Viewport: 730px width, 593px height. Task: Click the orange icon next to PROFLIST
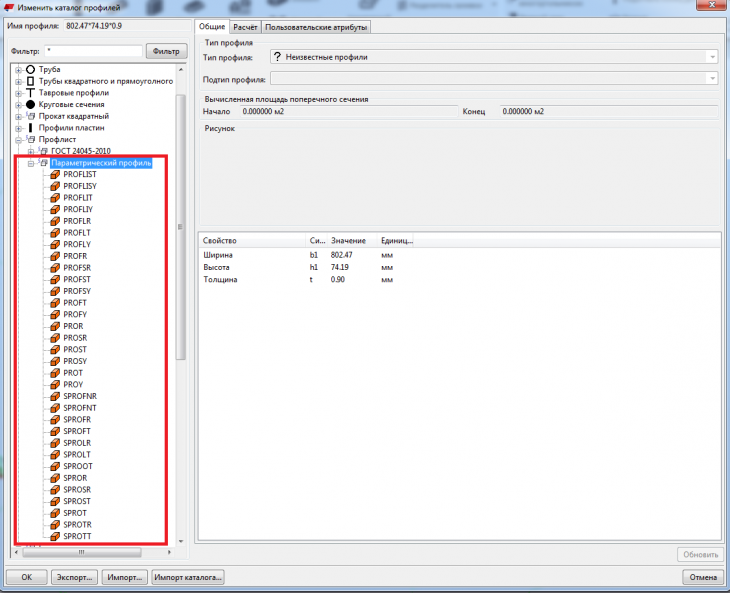[x=55, y=174]
